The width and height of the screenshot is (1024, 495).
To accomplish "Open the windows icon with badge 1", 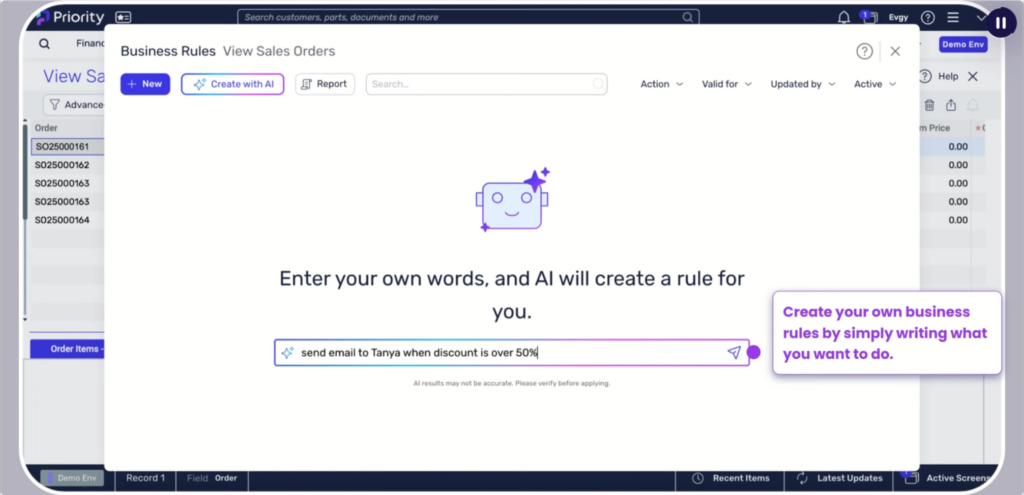I will coord(869,17).
